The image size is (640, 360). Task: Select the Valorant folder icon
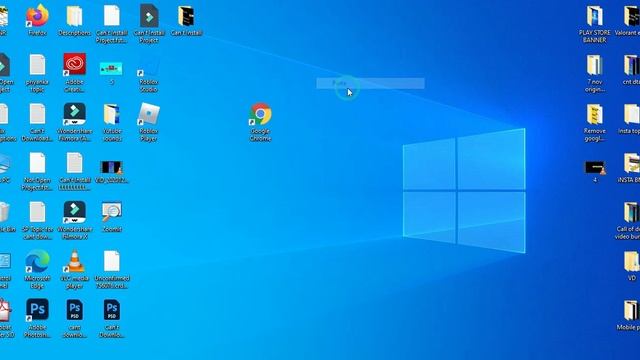coord(632,16)
